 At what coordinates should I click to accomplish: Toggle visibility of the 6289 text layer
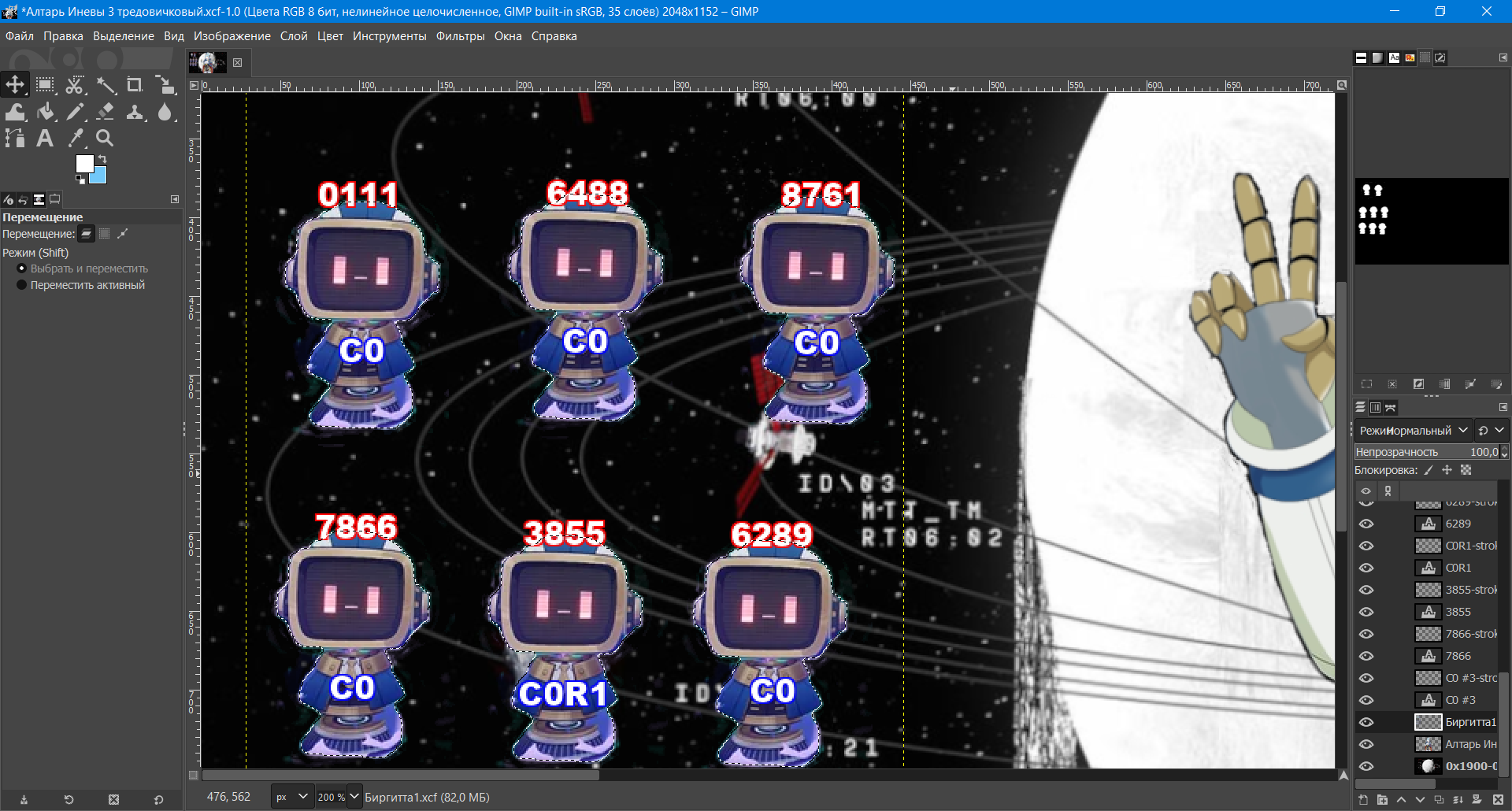tap(1366, 524)
